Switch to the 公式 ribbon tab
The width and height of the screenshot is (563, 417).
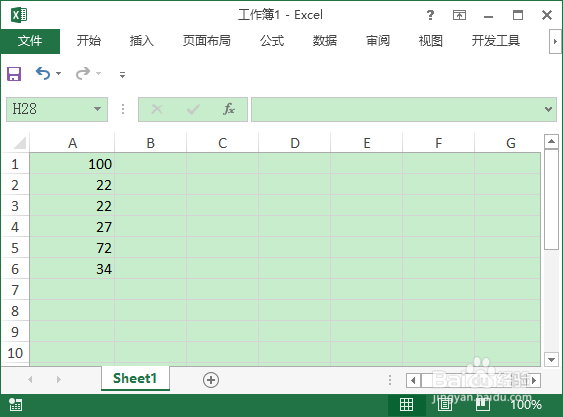click(272, 41)
